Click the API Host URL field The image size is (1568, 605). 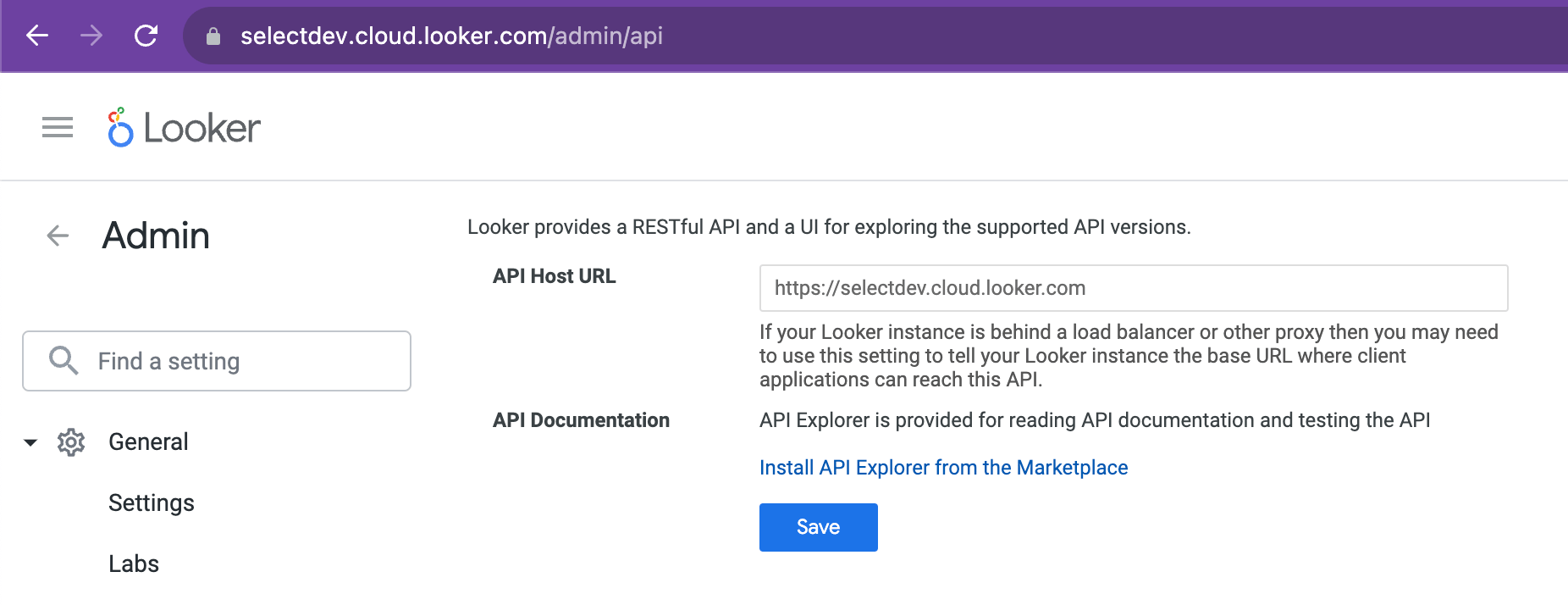pyautogui.click(x=1134, y=288)
